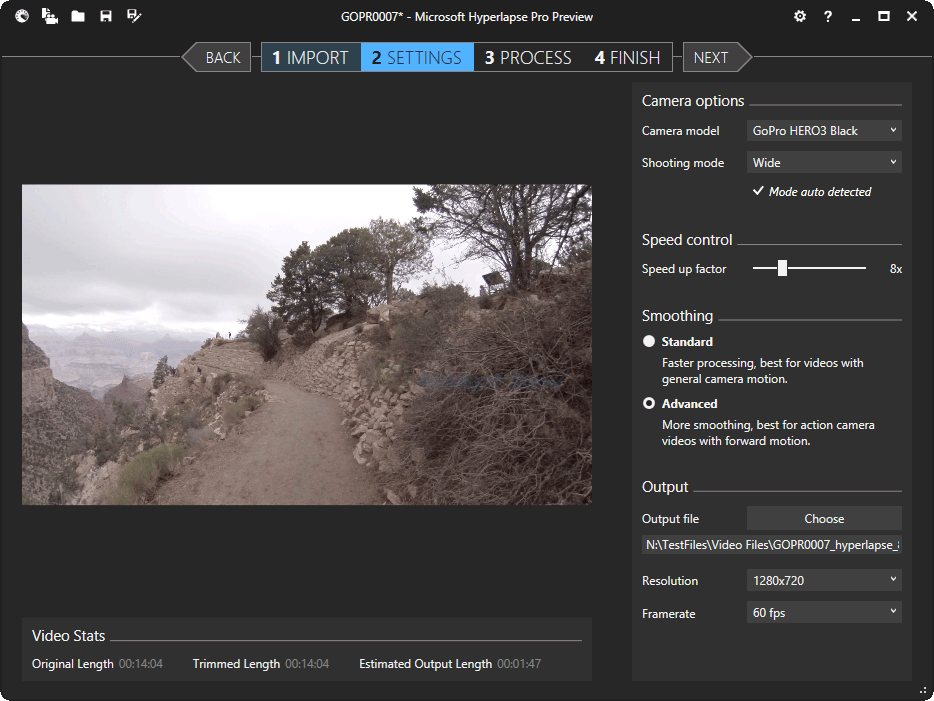
Task: Click the new video project icon
Action: 50,16
